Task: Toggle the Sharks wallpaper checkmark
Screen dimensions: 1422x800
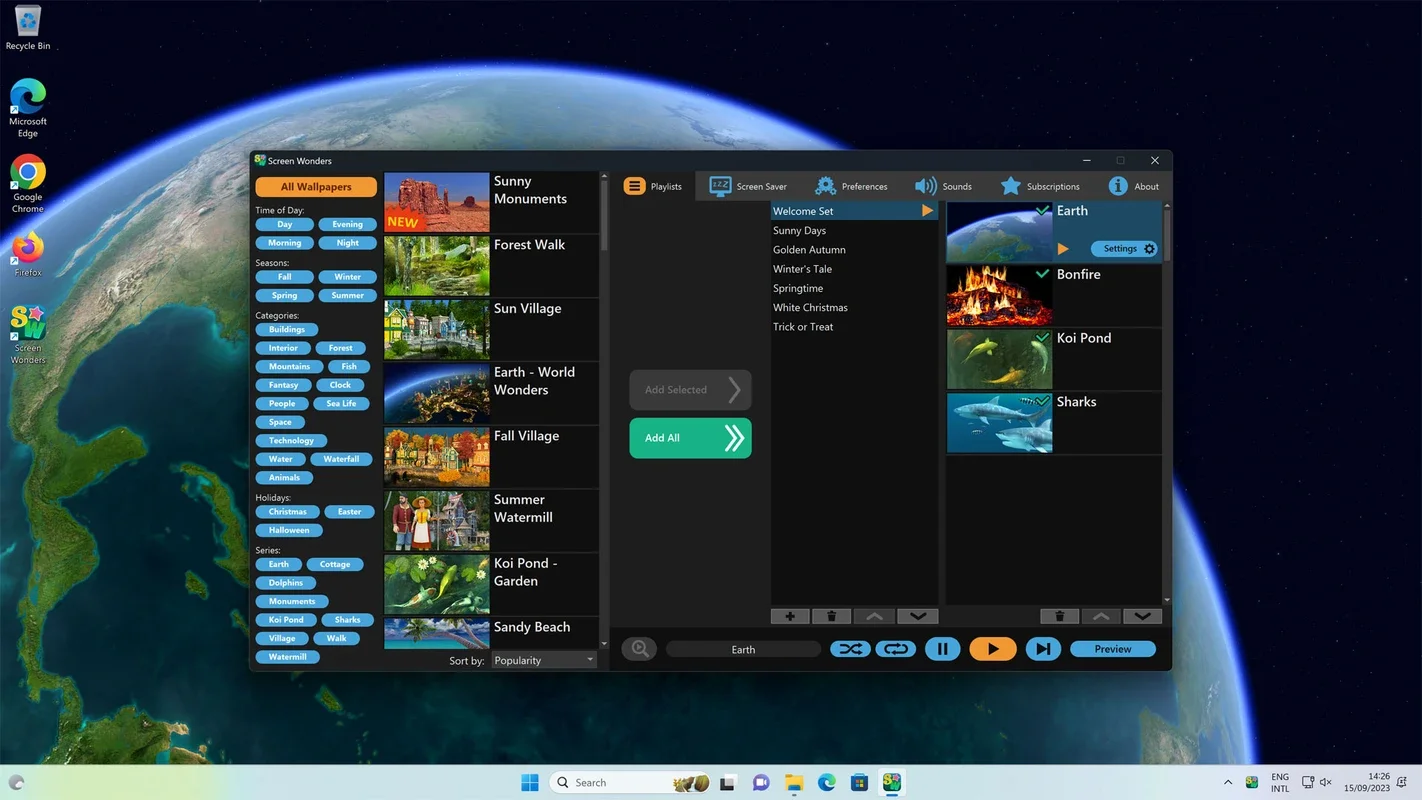Action: tap(1043, 401)
